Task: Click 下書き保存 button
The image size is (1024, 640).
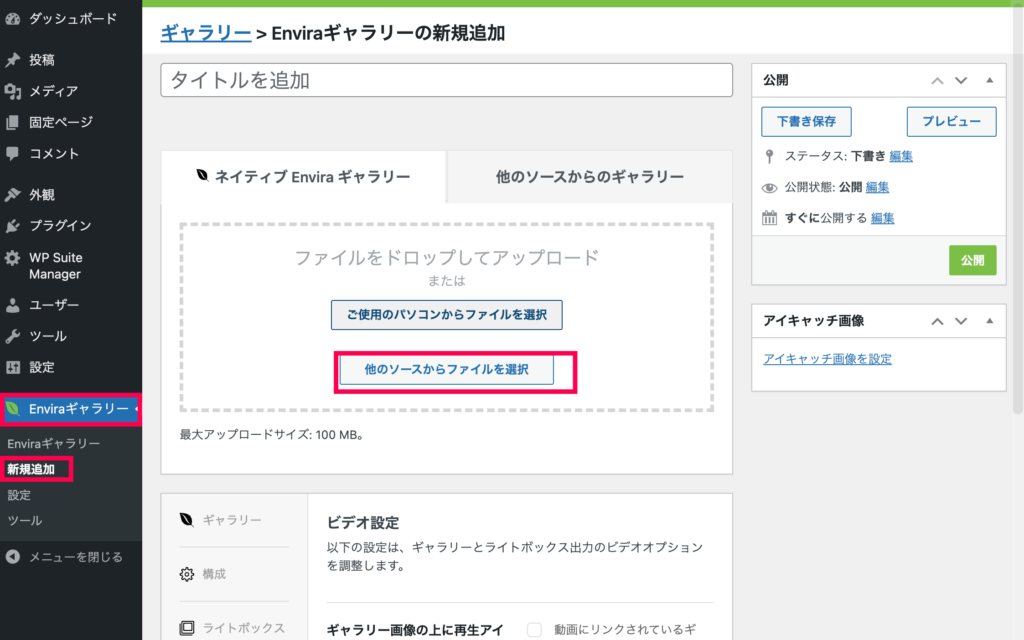Action: 807,121
